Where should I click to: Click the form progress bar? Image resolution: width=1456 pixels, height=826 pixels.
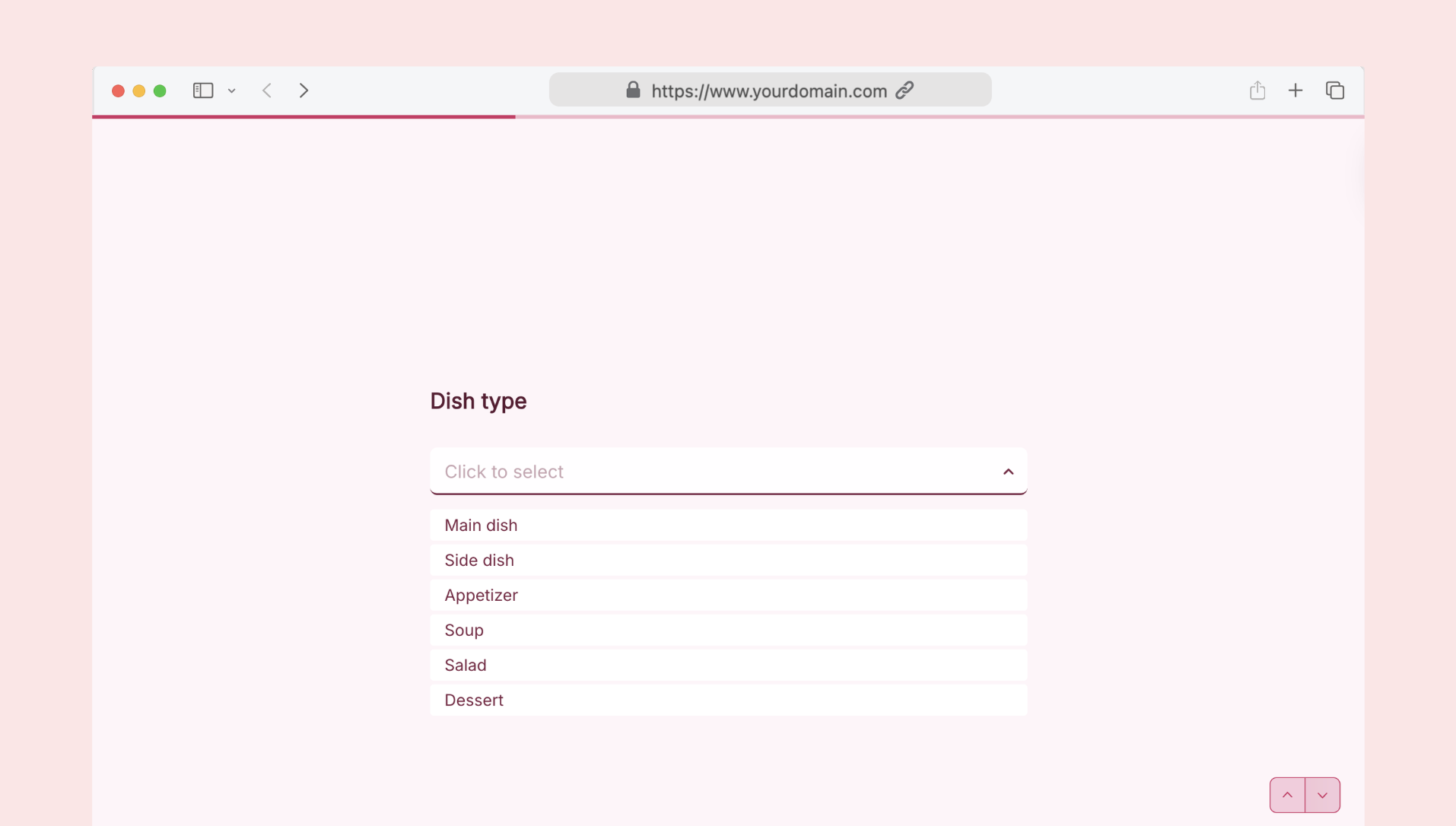[728, 116]
